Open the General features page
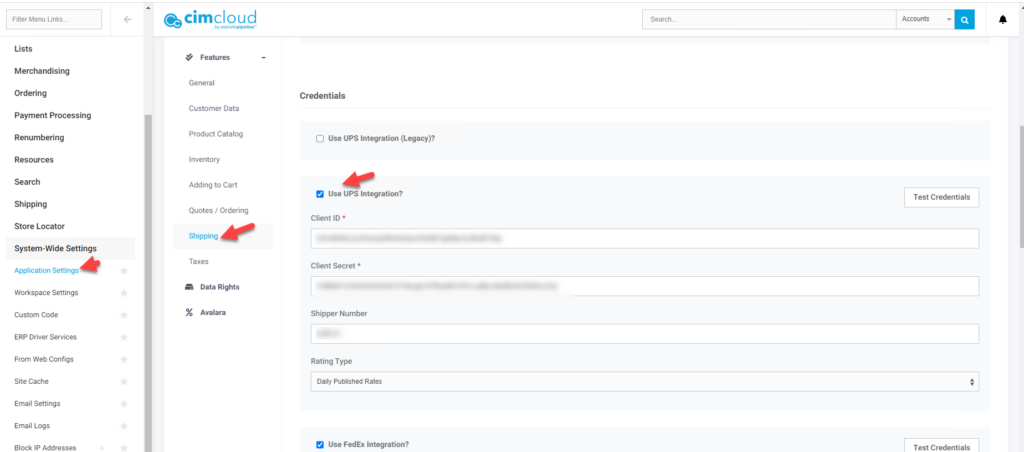Screen dimensions: 1024x452 click(x=202, y=83)
